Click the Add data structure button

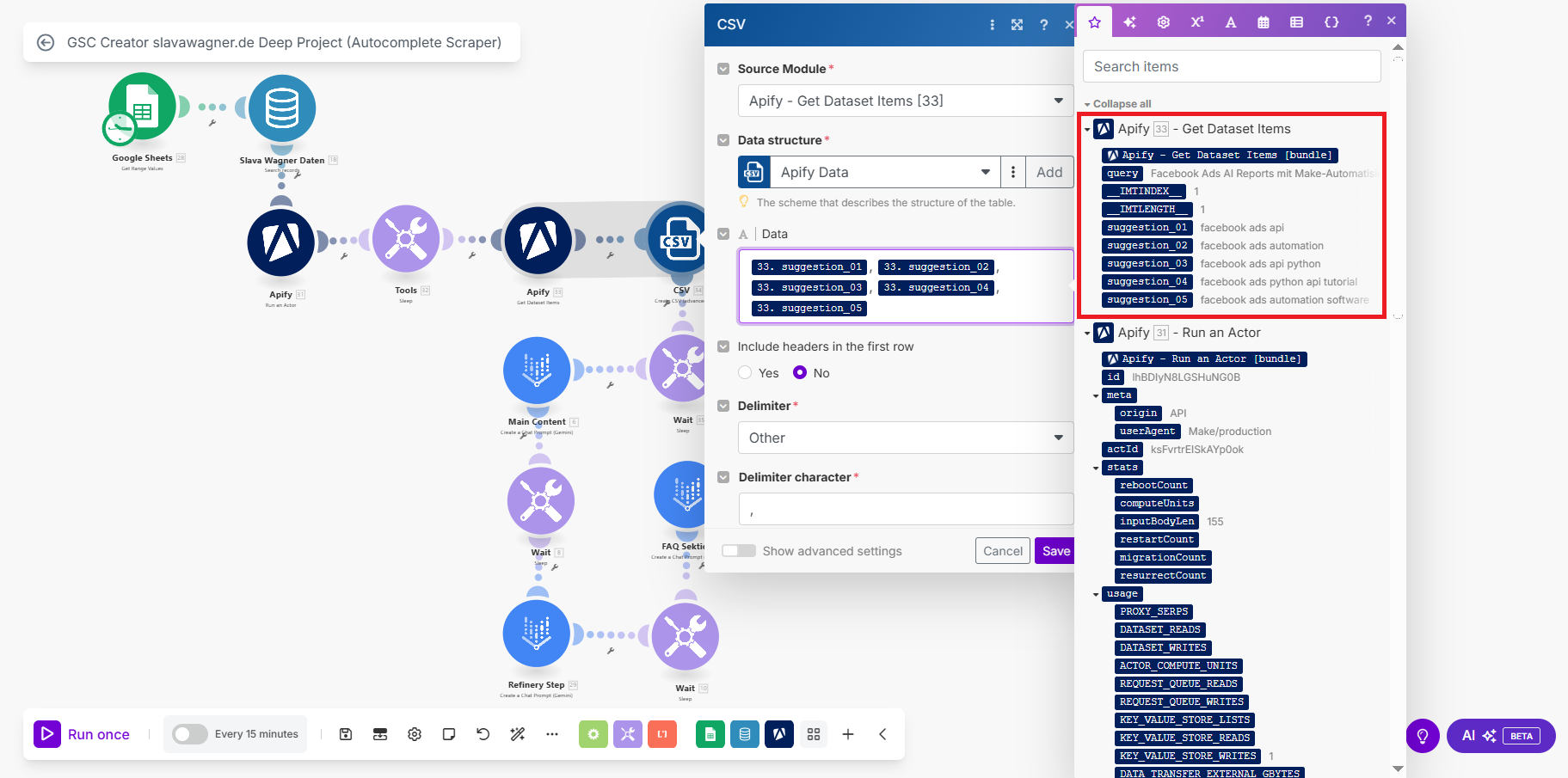click(1049, 172)
